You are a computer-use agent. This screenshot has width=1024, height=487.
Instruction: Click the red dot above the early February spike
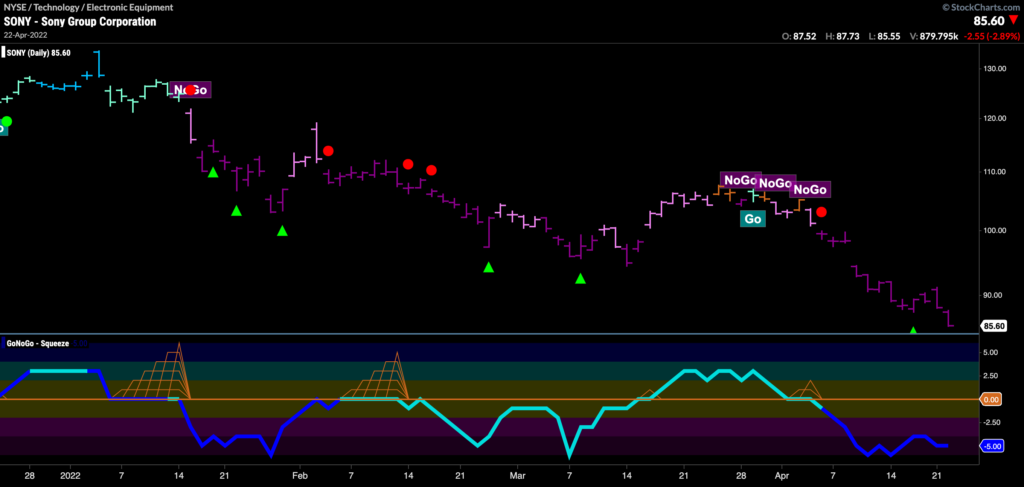pyautogui.click(x=328, y=151)
